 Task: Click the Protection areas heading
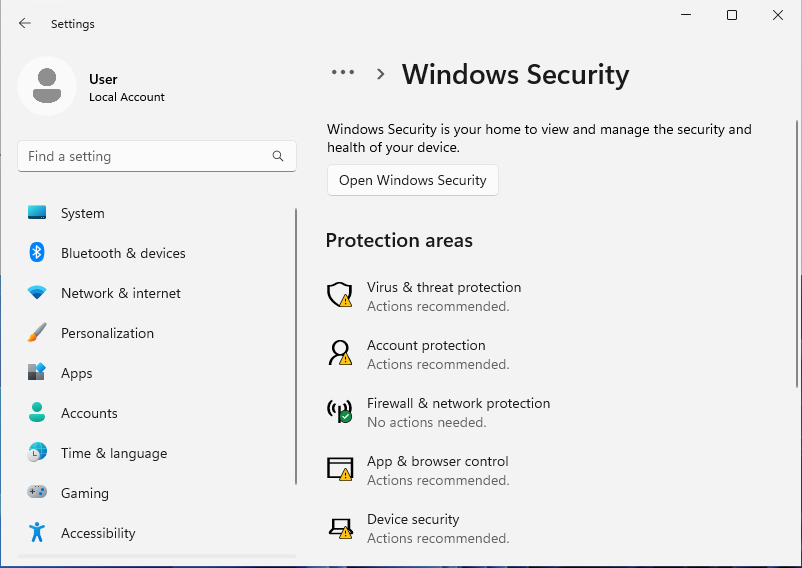click(399, 240)
